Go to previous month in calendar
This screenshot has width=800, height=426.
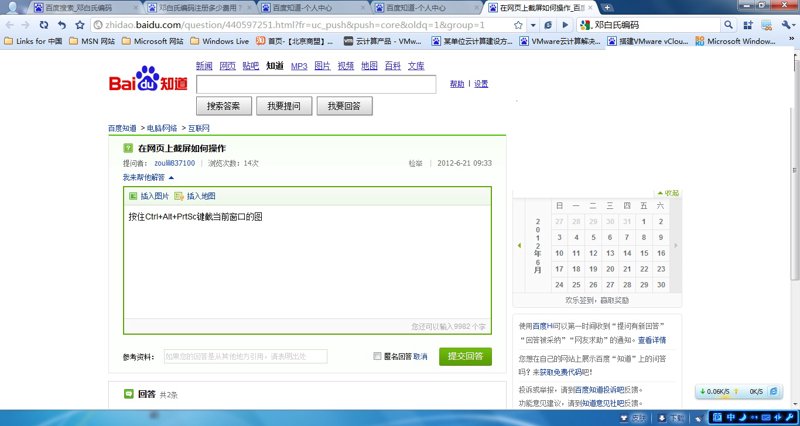pos(519,246)
